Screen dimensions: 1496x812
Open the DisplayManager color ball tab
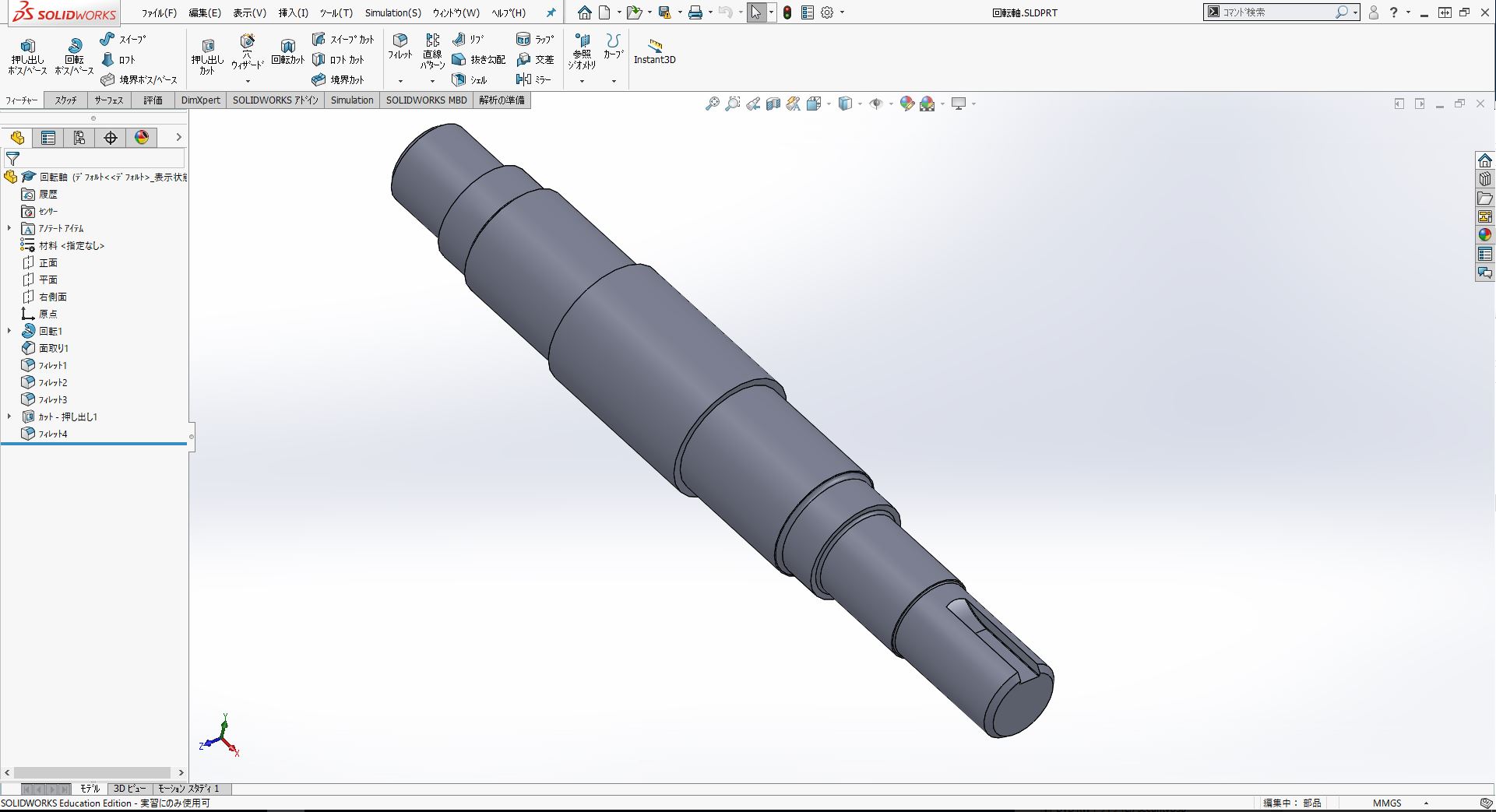142,138
